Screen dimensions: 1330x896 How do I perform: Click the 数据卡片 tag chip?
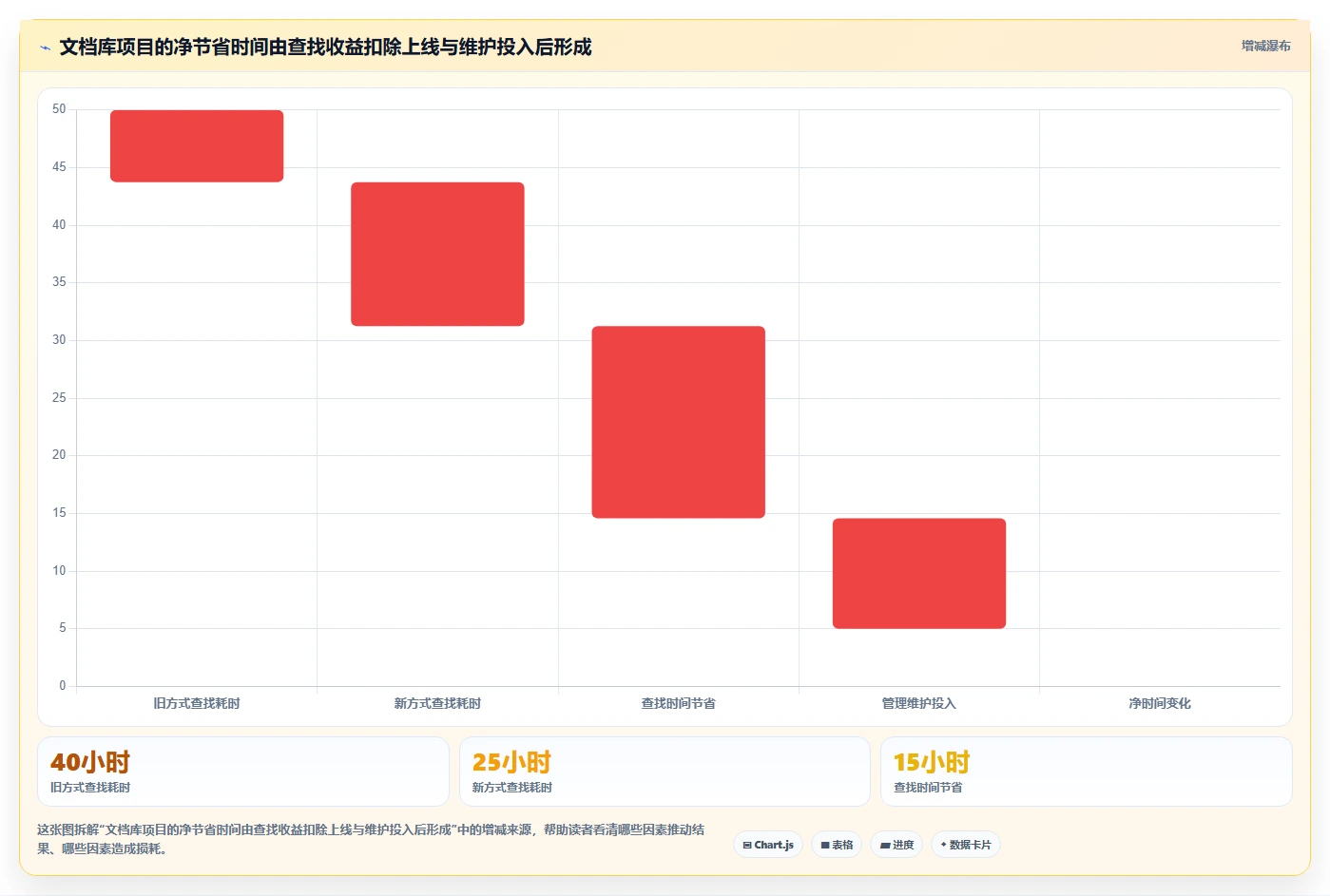[965, 845]
